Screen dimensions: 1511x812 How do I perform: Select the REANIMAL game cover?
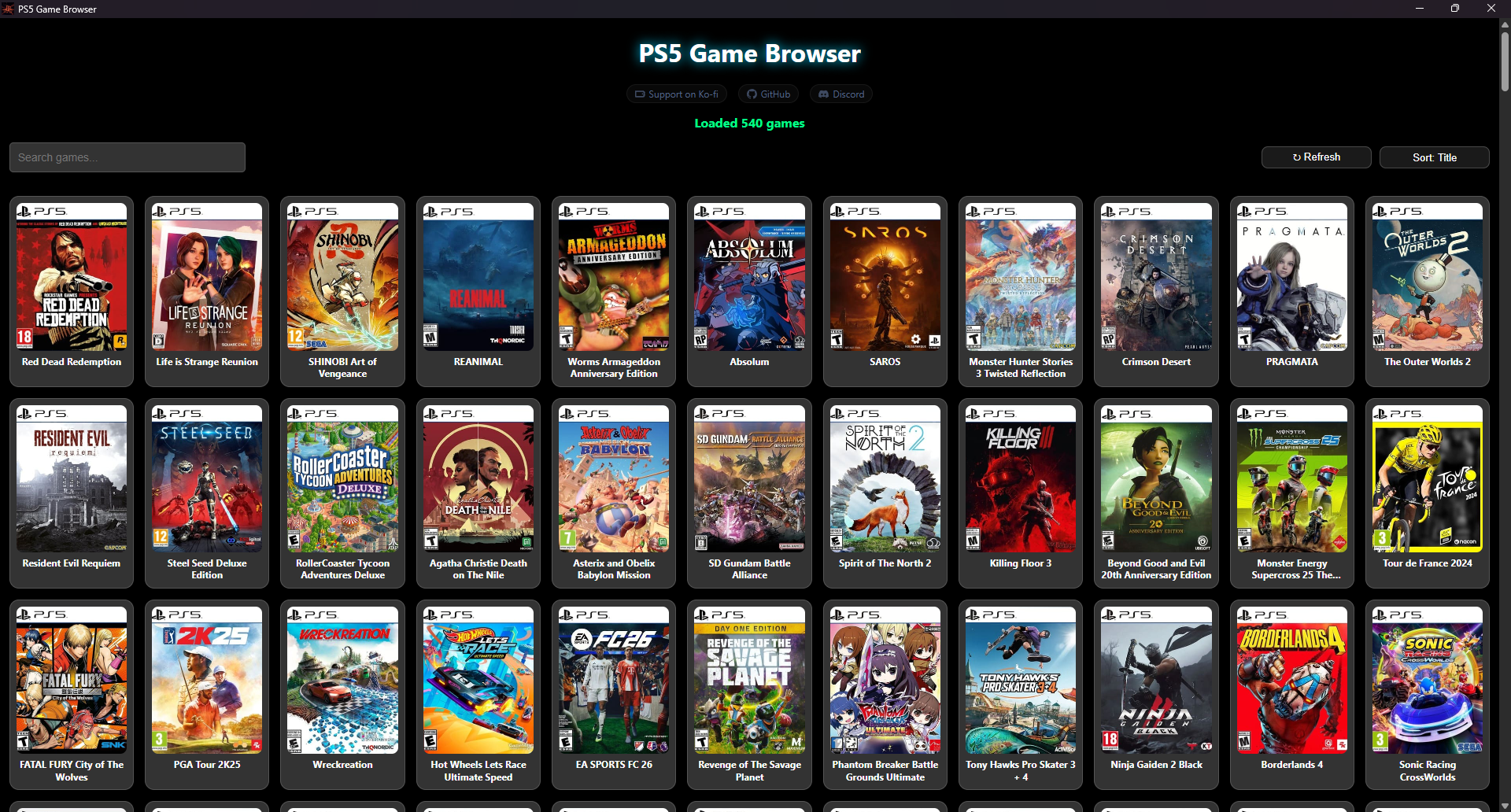[x=478, y=277]
